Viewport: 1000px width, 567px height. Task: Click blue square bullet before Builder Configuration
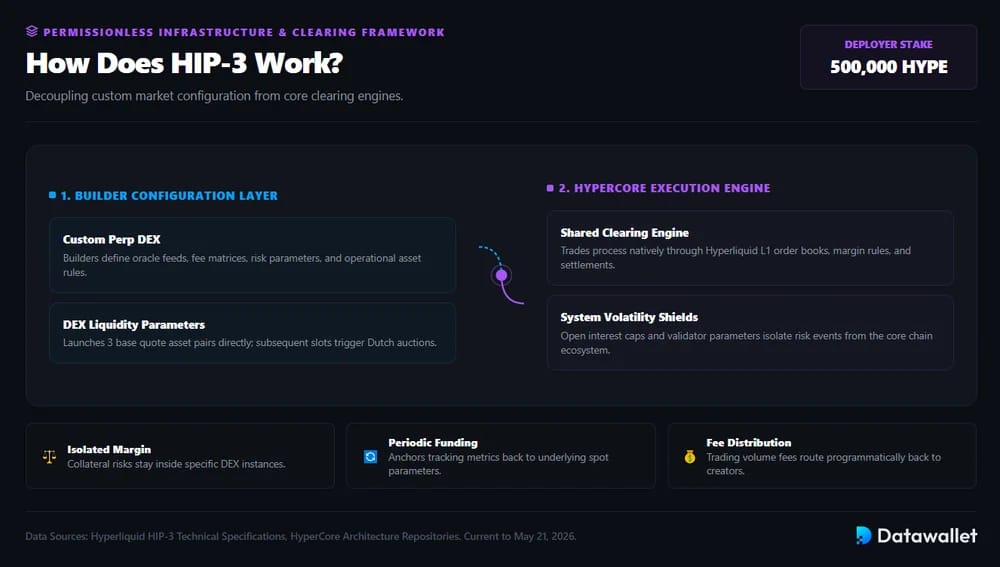pos(52,195)
